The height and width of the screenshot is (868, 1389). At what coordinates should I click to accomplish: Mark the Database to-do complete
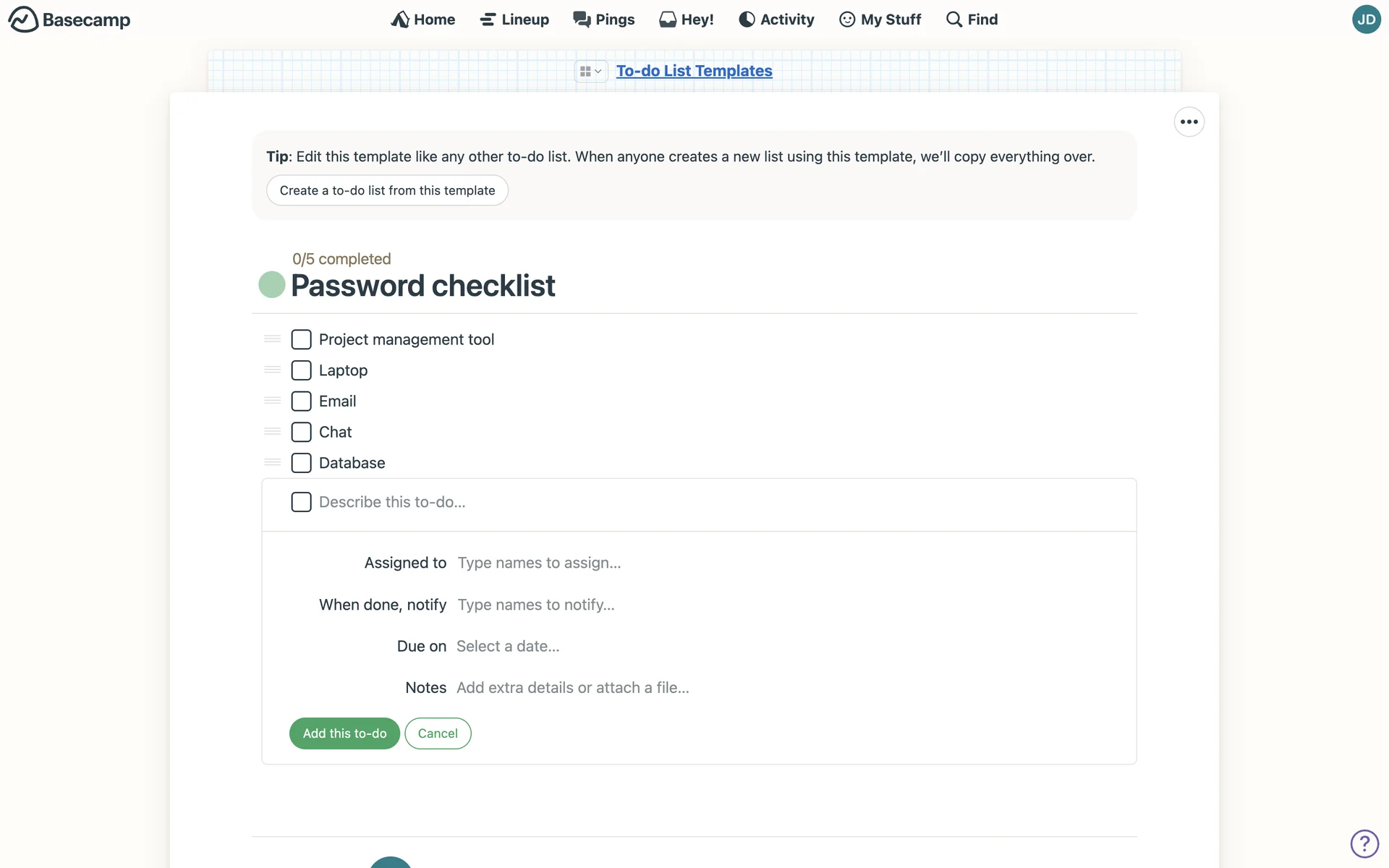[x=301, y=463]
